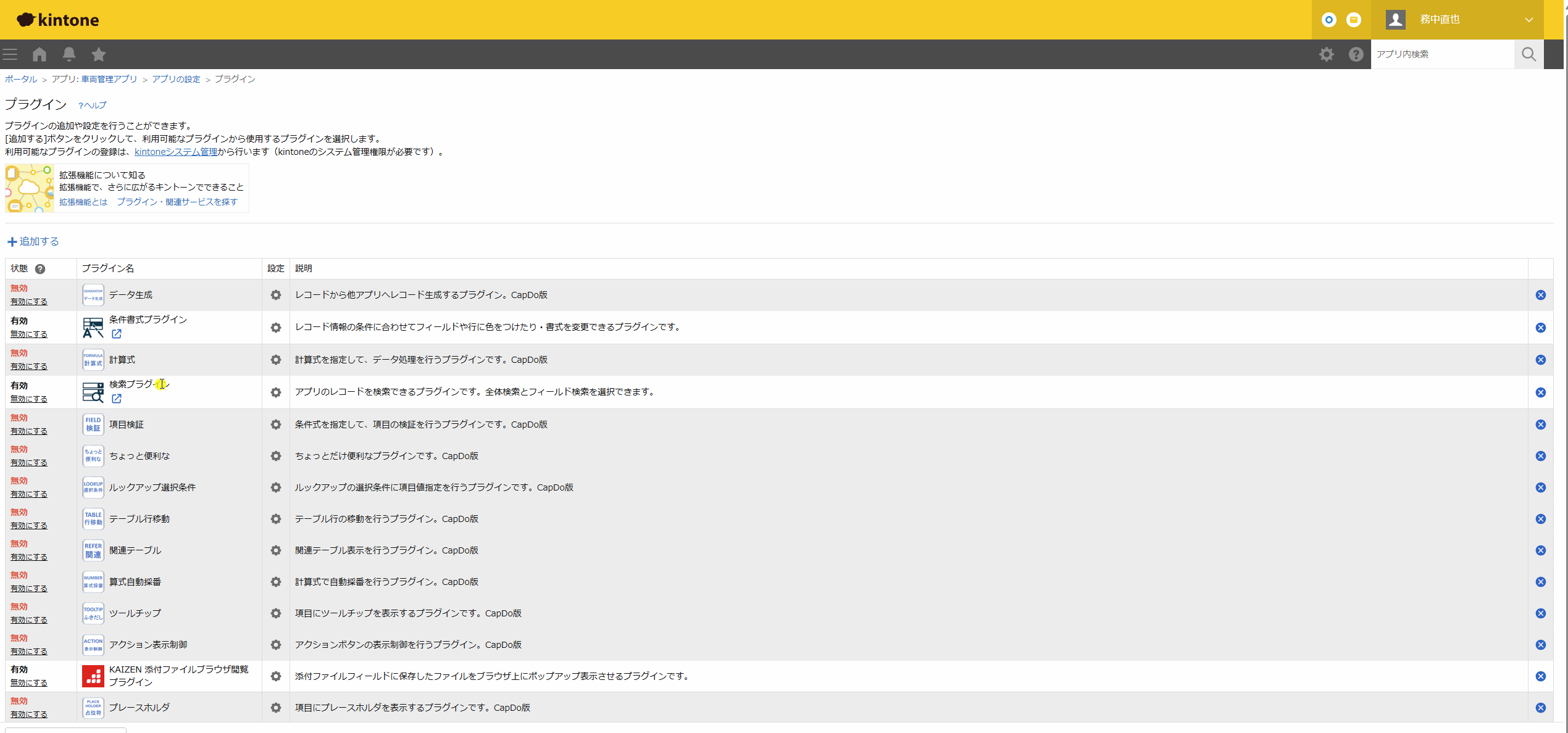Remove the データ生成 plugin with X icon
This screenshot has height=733, width=1568.
tap(1541, 295)
